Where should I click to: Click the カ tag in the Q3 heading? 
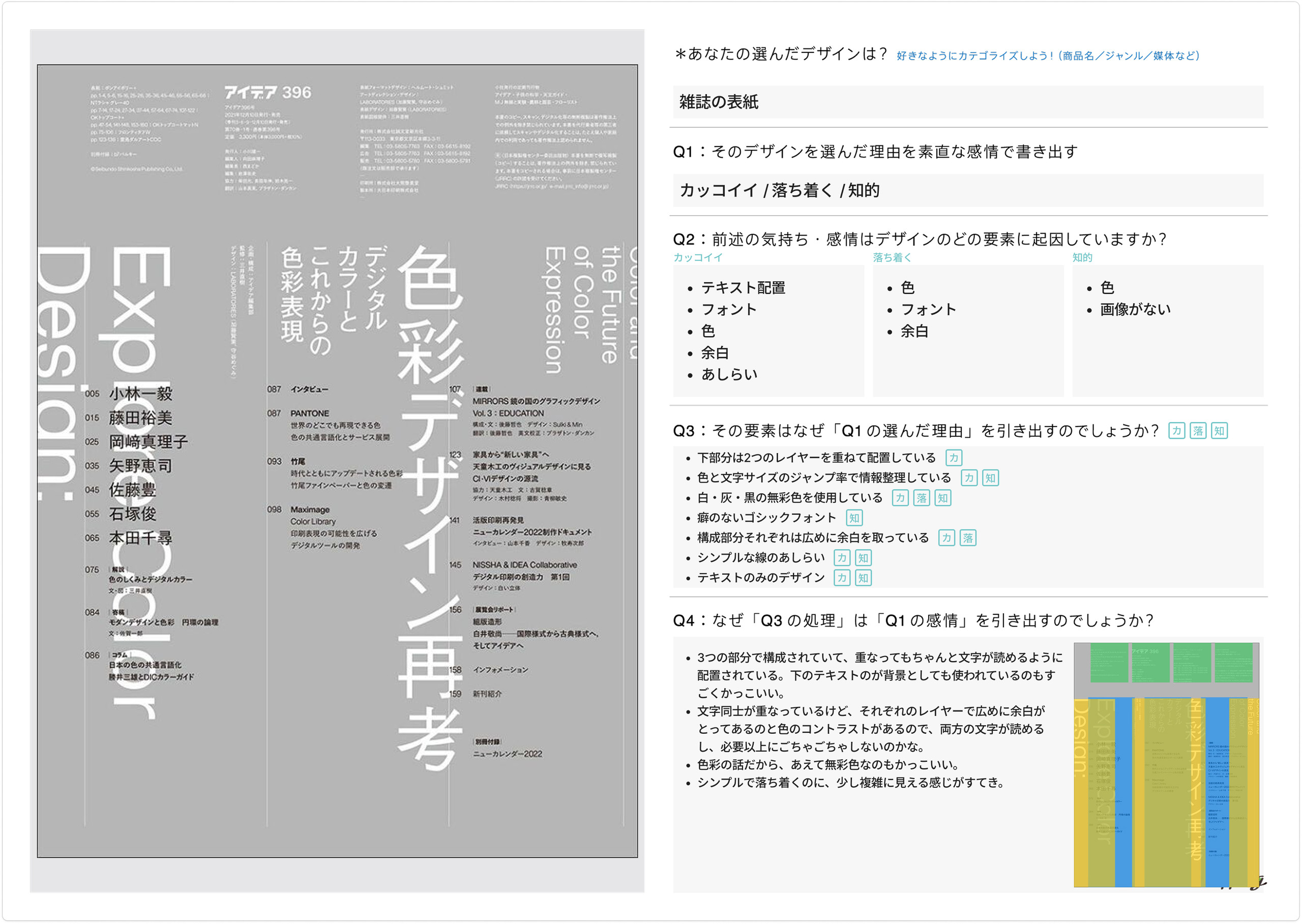tap(1176, 431)
